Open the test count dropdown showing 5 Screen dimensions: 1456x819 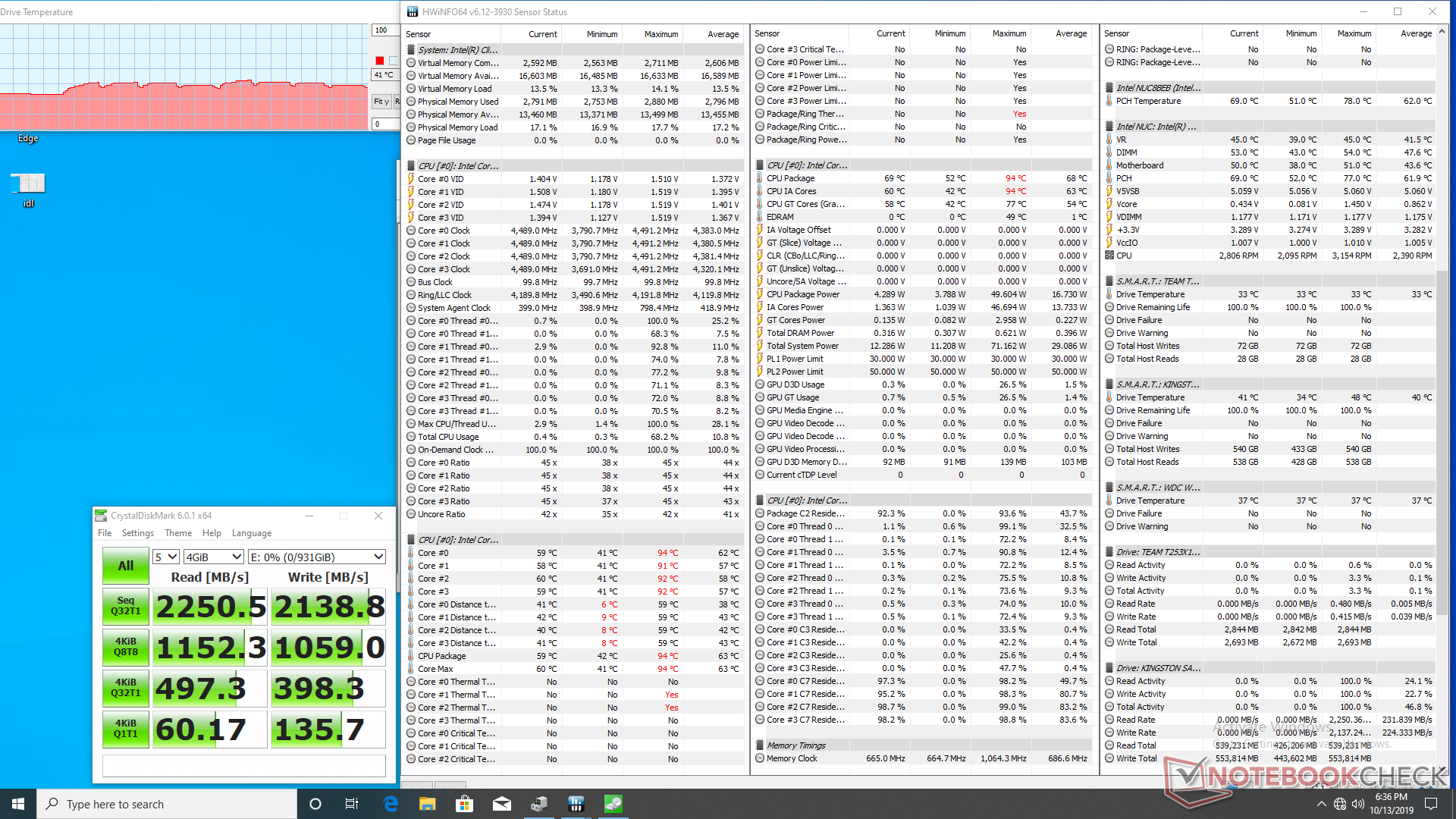click(166, 557)
